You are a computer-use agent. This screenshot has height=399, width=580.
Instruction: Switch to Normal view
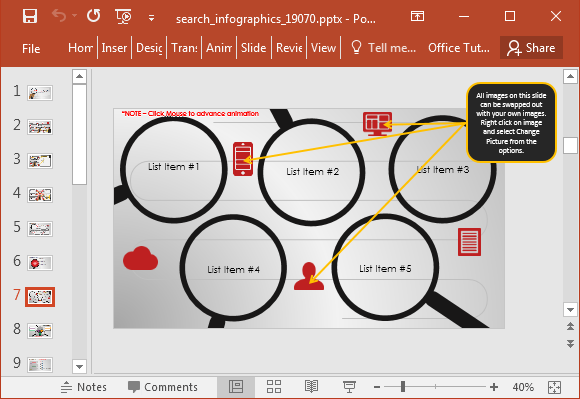[x=236, y=387]
